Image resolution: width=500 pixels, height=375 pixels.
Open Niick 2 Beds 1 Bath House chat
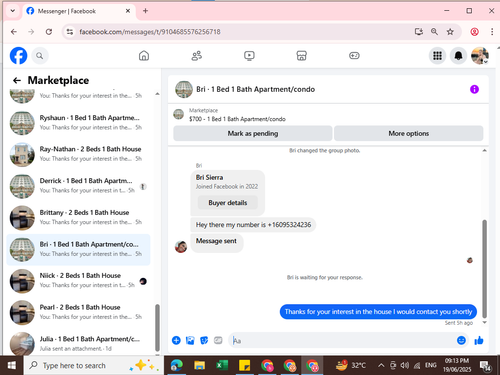click(78, 281)
